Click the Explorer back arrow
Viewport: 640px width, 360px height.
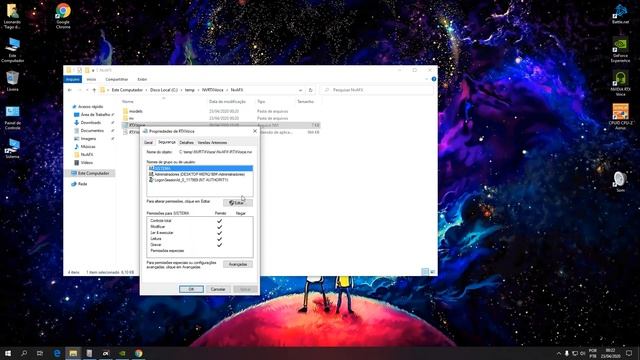coord(70,90)
